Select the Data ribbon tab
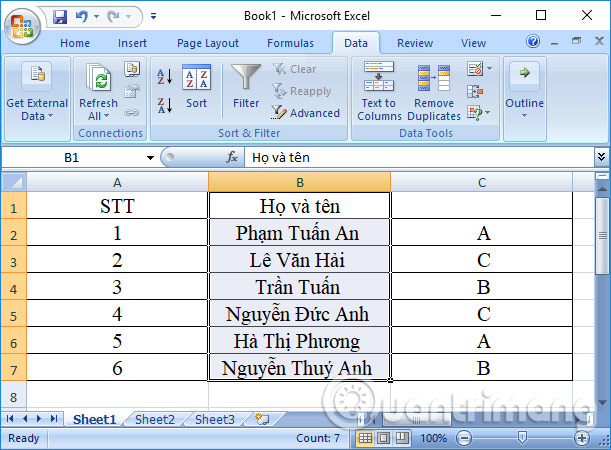Image resolution: width=611 pixels, height=450 pixels. click(356, 43)
